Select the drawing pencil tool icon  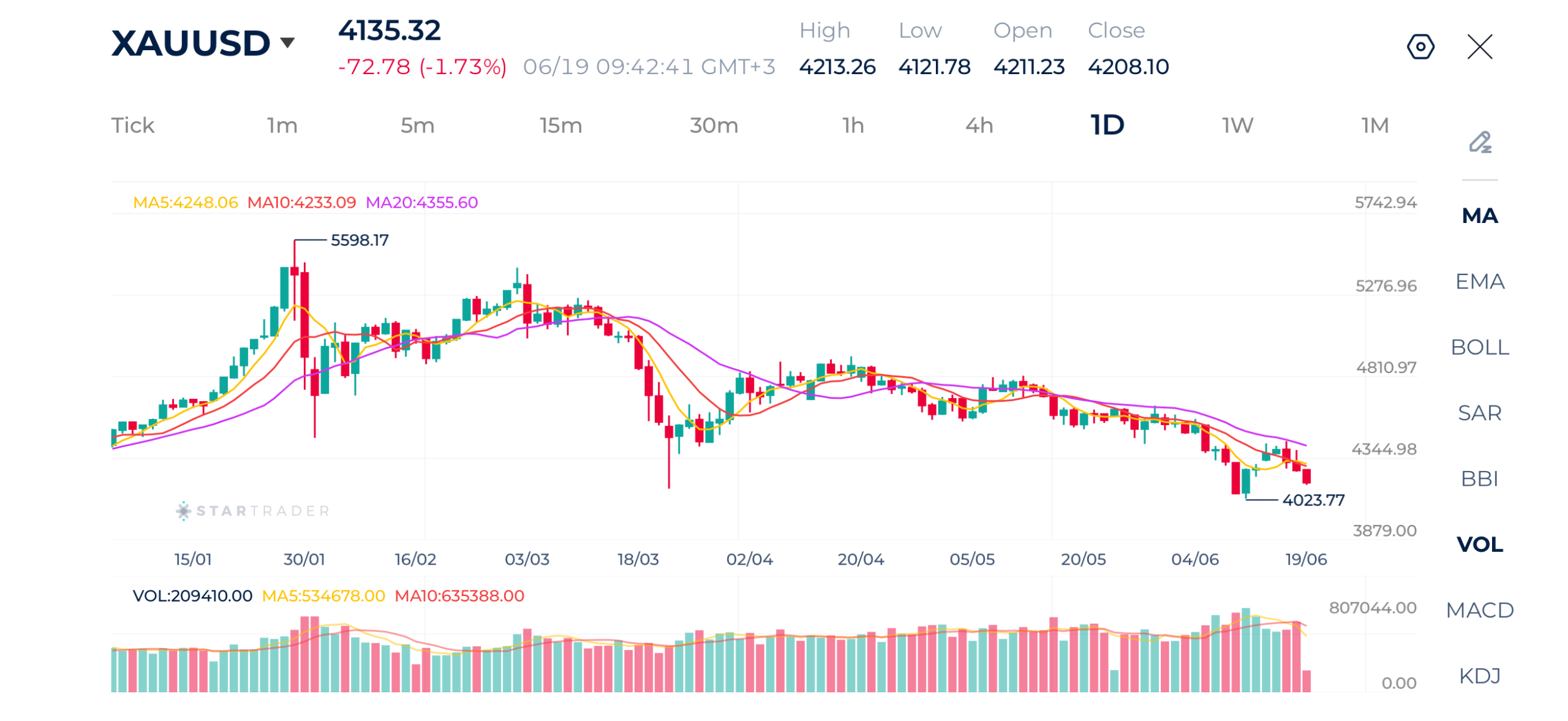[1479, 142]
